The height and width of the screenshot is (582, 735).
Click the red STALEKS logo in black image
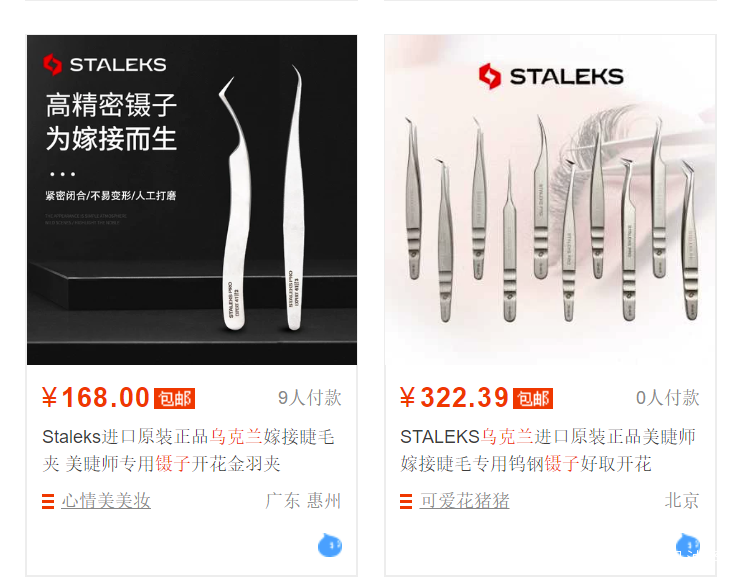coord(105,65)
